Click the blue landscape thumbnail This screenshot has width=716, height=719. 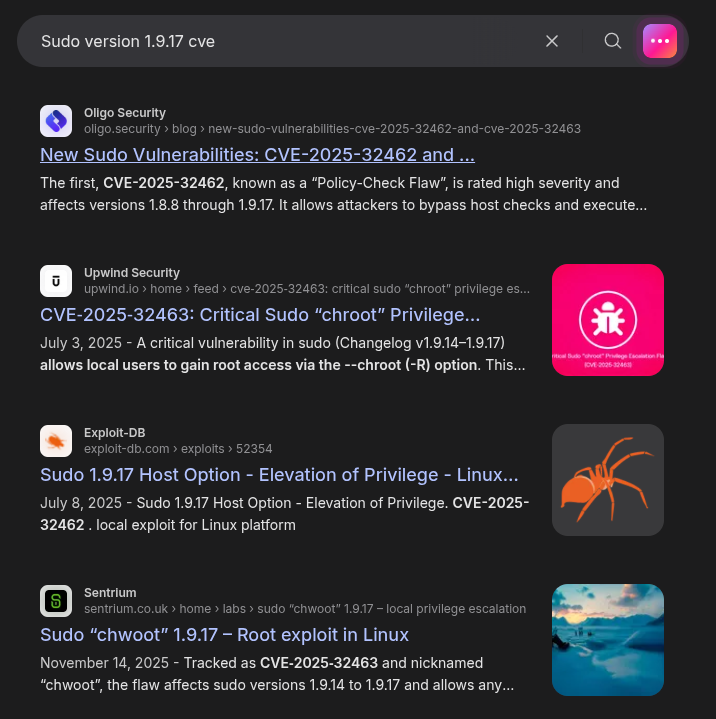tap(608, 640)
